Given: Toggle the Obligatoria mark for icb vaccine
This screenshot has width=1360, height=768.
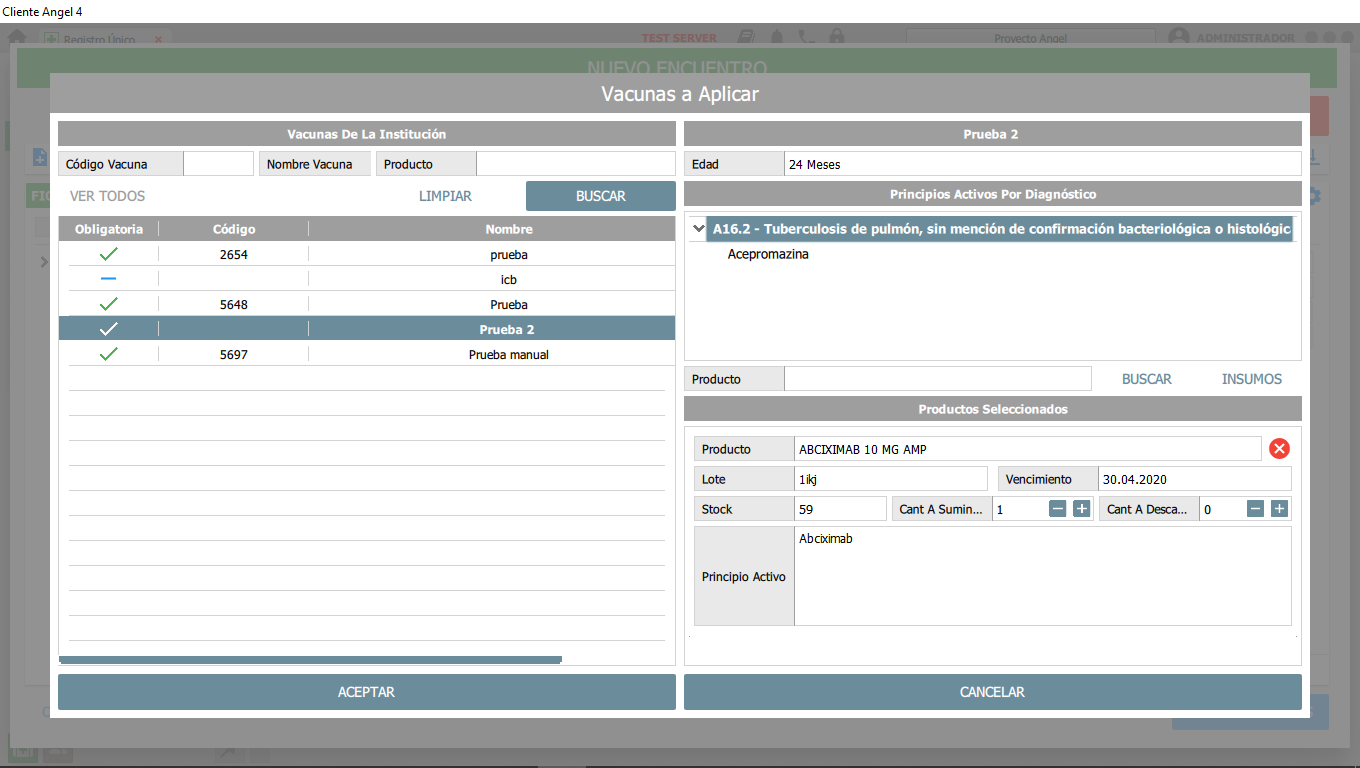Looking at the screenshot, I should click(x=108, y=279).
